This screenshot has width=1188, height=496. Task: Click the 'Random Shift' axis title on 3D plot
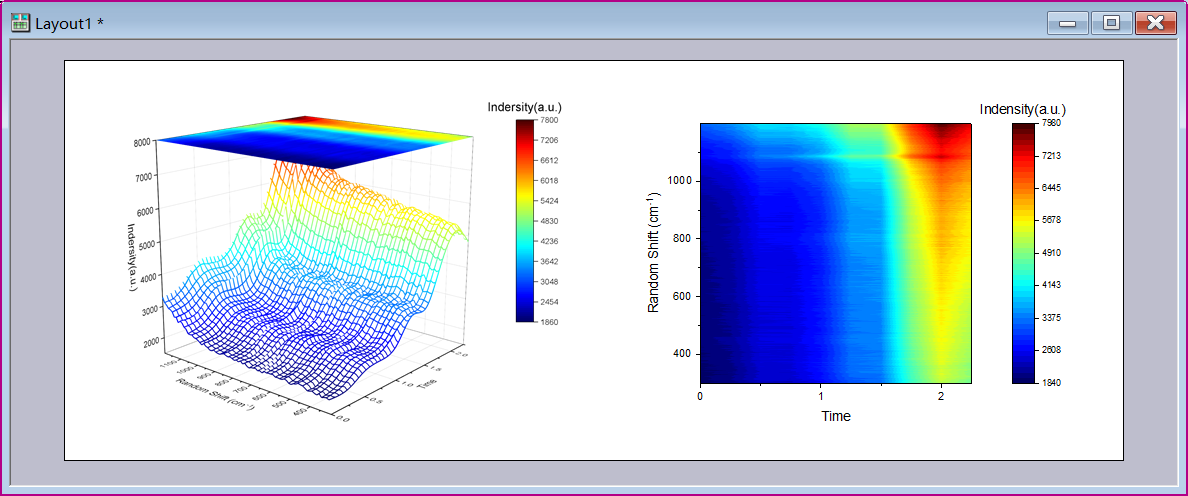[214, 394]
